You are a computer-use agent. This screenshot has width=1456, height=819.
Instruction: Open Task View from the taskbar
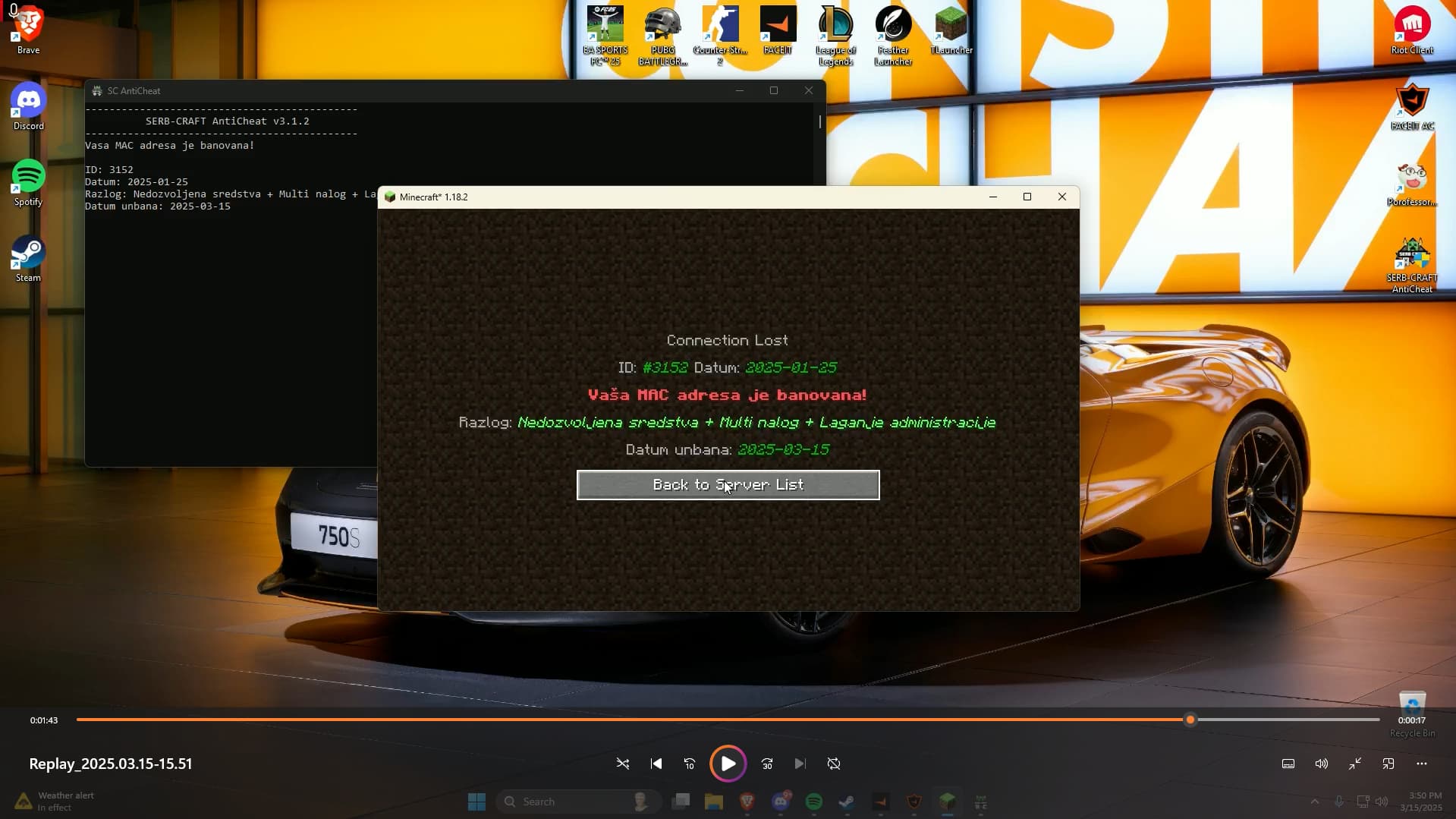[x=681, y=802]
